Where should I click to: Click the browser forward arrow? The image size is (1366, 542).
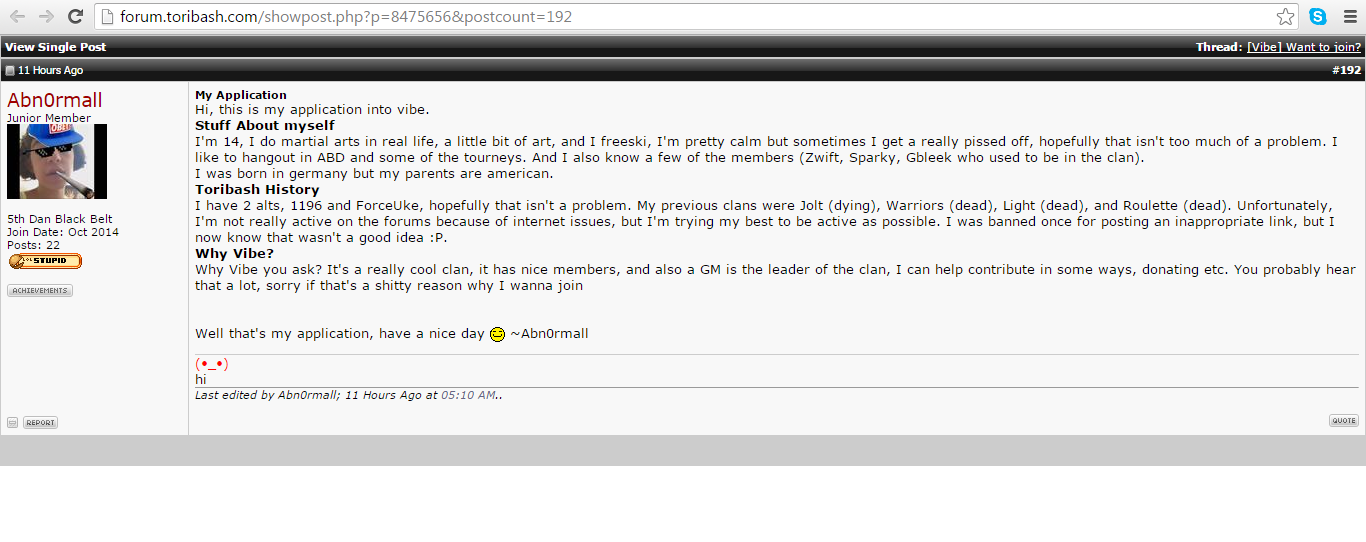tap(46, 16)
